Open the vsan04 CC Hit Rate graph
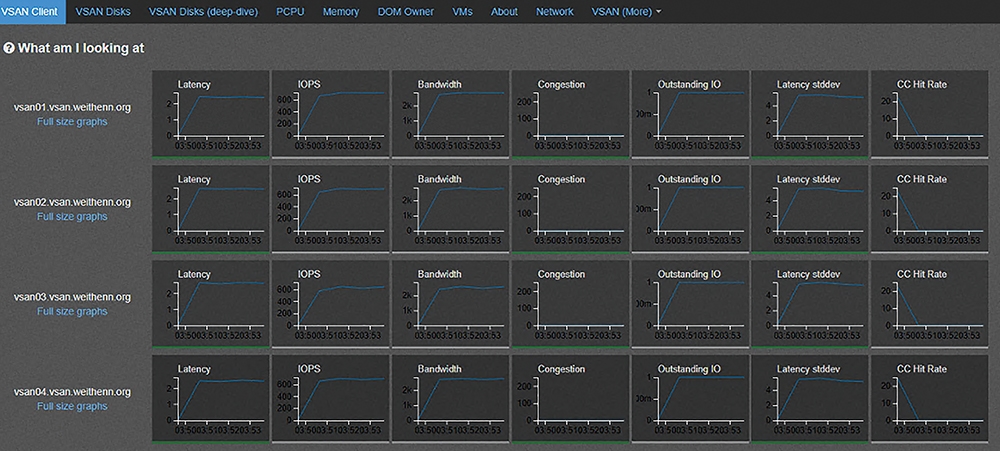Image resolution: width=1000 pixels, height=451 pixels. click(x=930, y=399)
